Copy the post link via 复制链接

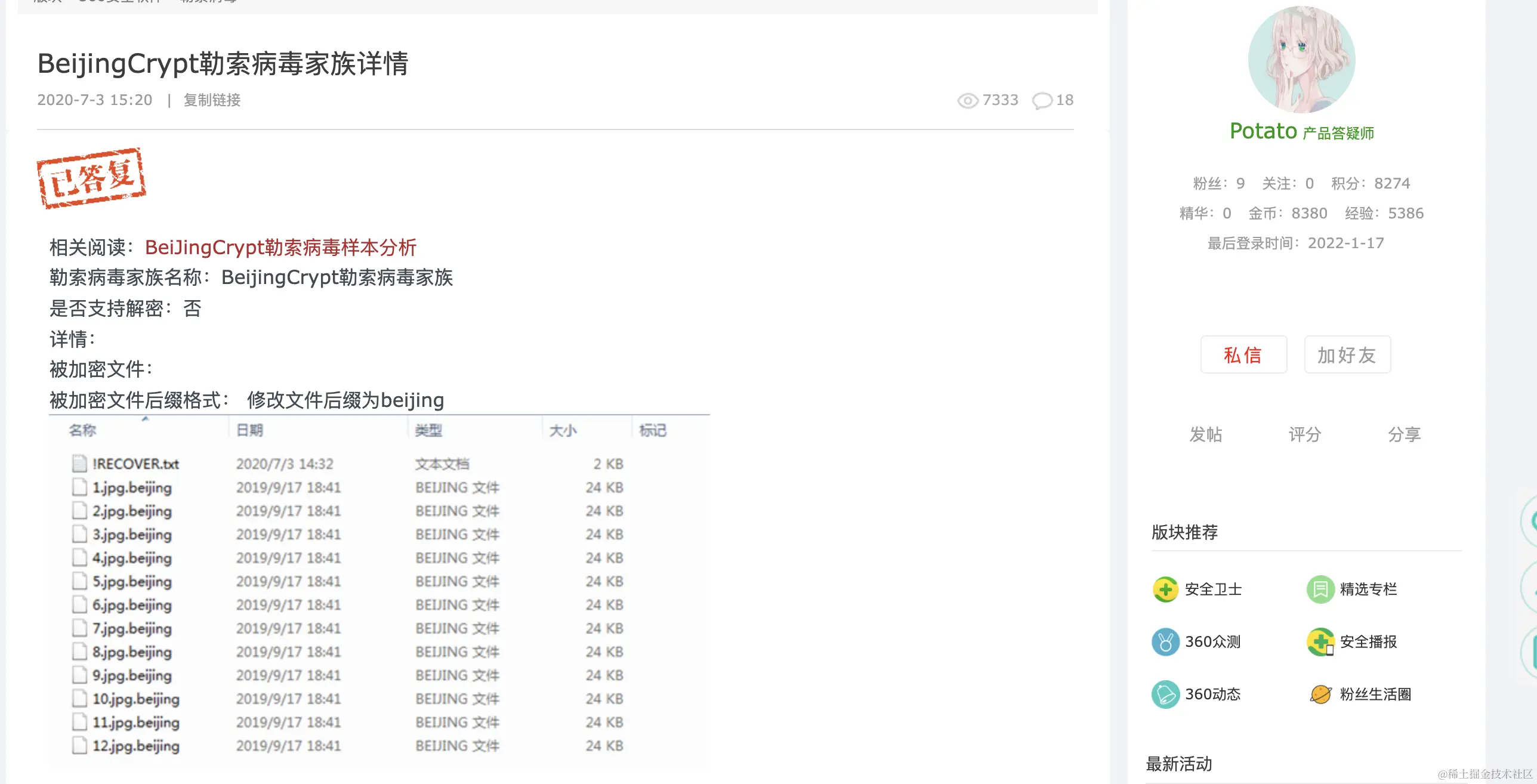[x=212, y=100]
